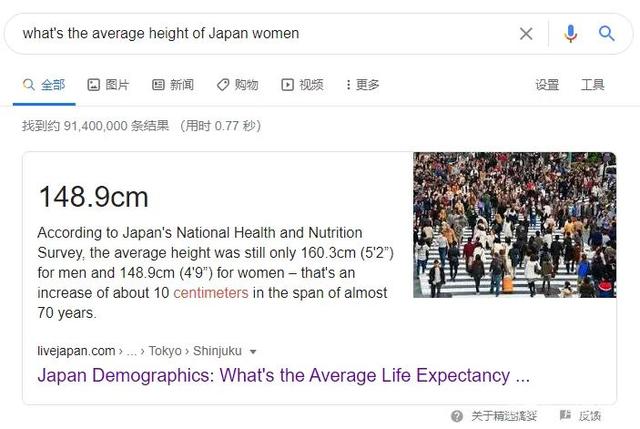Viewport: 640px width, 429px height.
Task: Expand the livejapan.com breadcrumb dropdown arrow
Action: point(253,351)
